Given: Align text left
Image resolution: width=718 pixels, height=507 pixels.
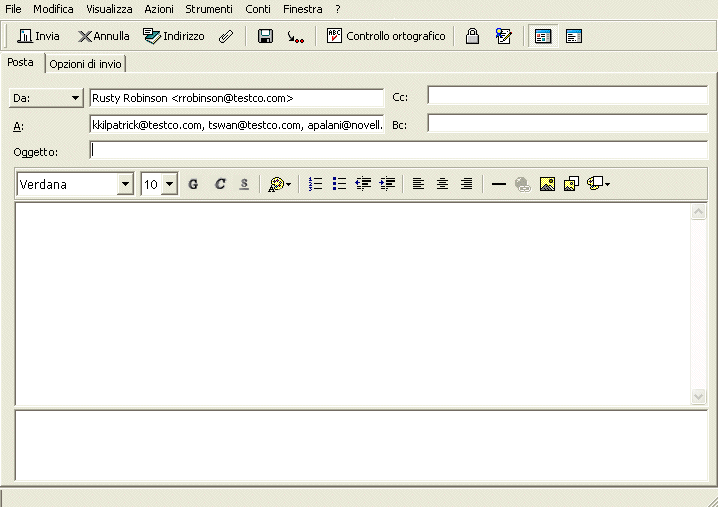Looking at the screenshot, I should (x=418, y=184).
